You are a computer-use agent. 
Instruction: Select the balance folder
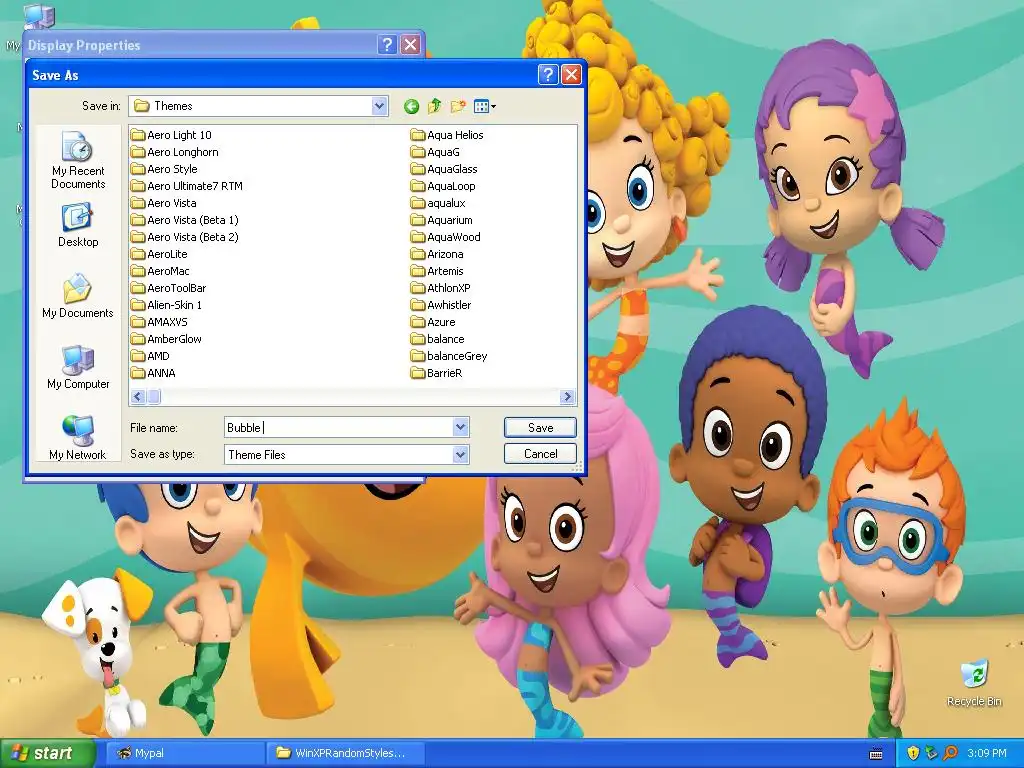[x=438, y=339]
